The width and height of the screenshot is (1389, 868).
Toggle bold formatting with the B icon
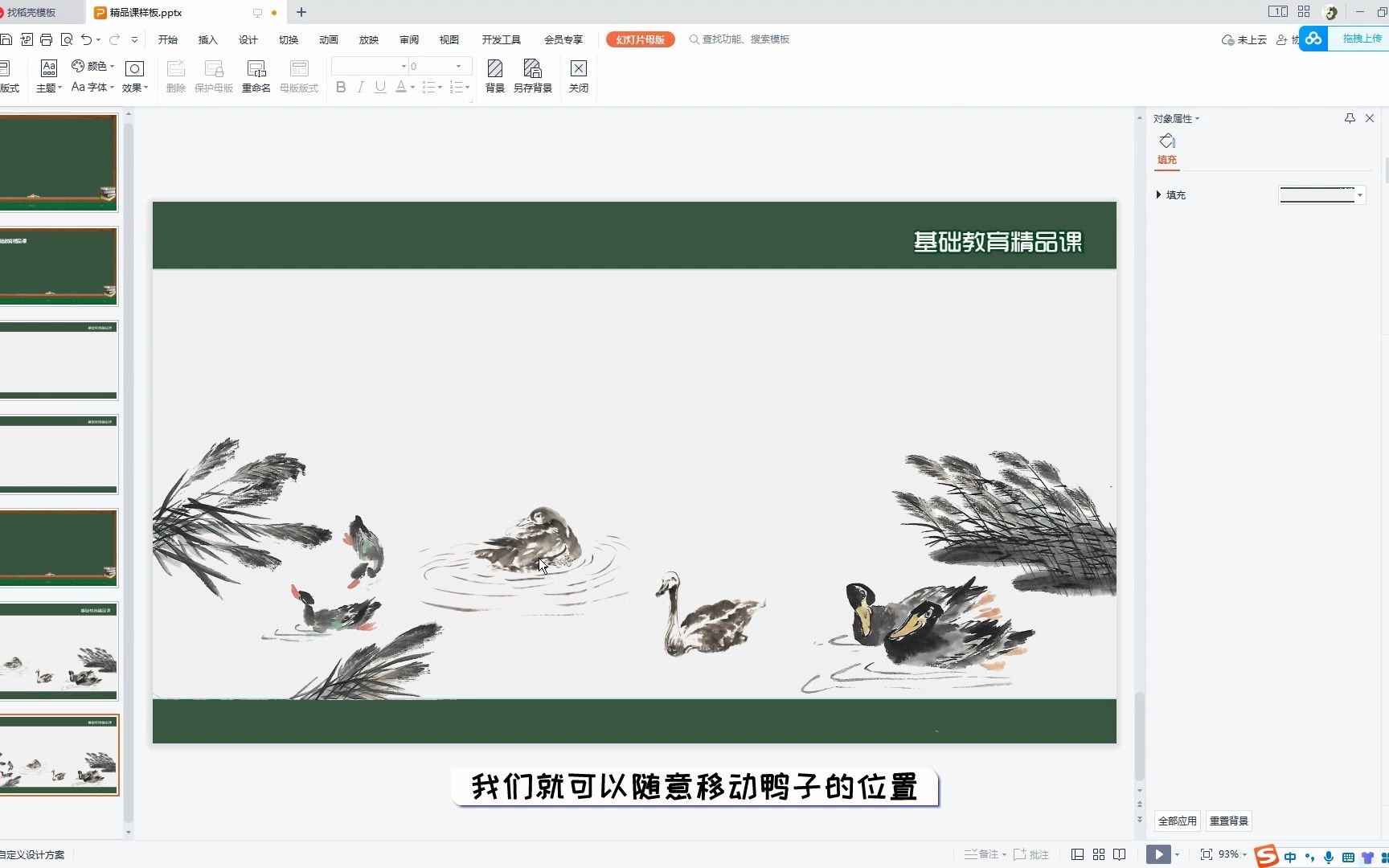click(x=340, y=87)
